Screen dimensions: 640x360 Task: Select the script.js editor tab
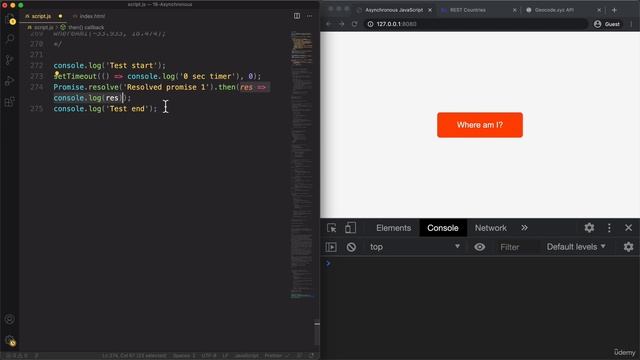[42, 16]
